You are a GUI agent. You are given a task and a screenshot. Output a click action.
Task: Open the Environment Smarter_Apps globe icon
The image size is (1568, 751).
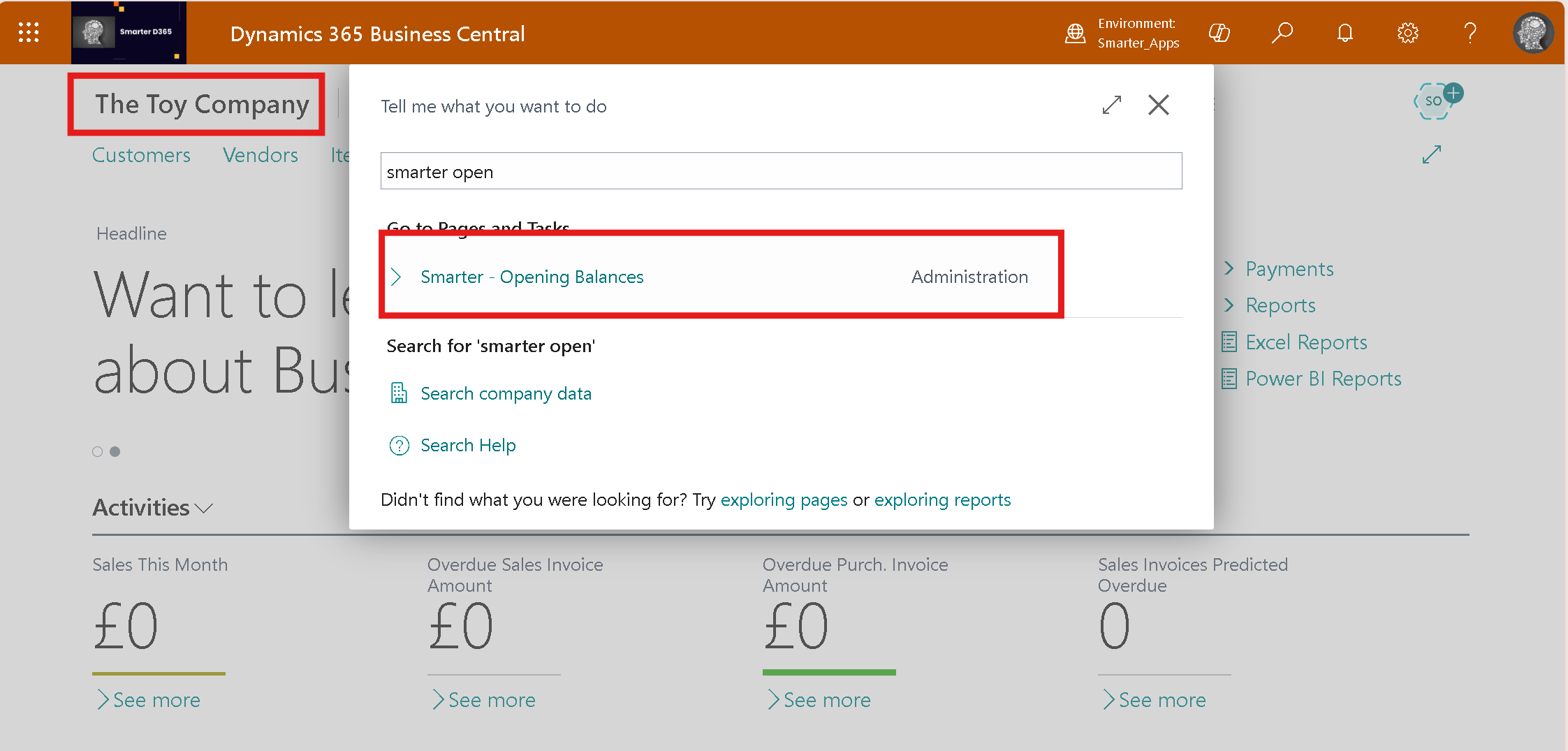click(x=1075, y=33)
